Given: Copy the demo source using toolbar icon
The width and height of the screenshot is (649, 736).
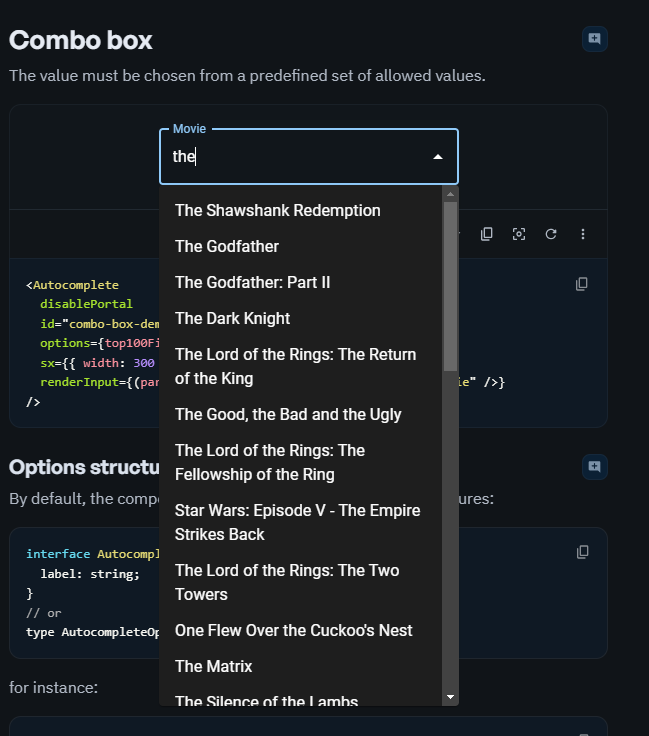Looking at the screenshot, I should pos(487,234).
